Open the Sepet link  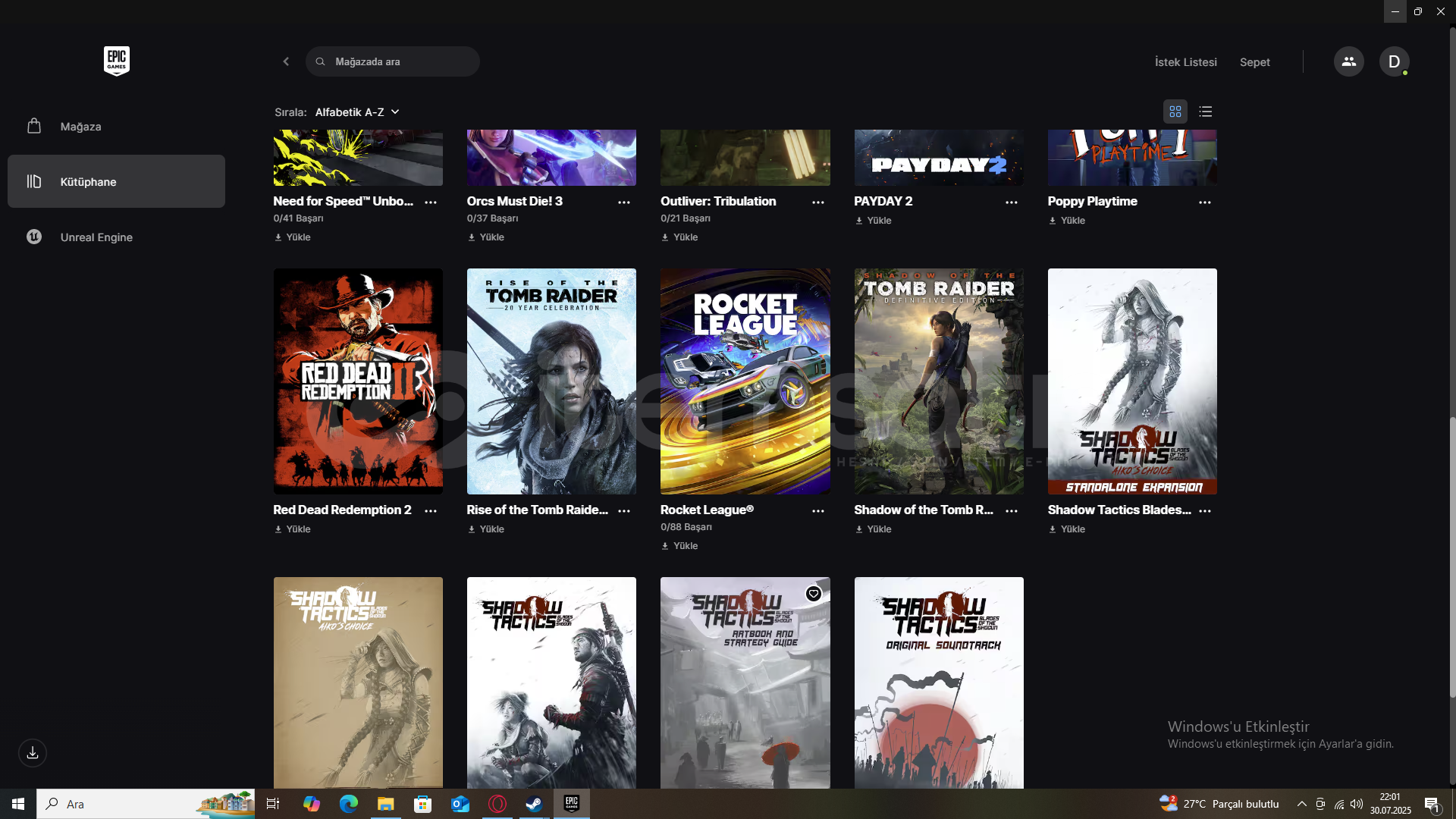(x=1254, y=62)
